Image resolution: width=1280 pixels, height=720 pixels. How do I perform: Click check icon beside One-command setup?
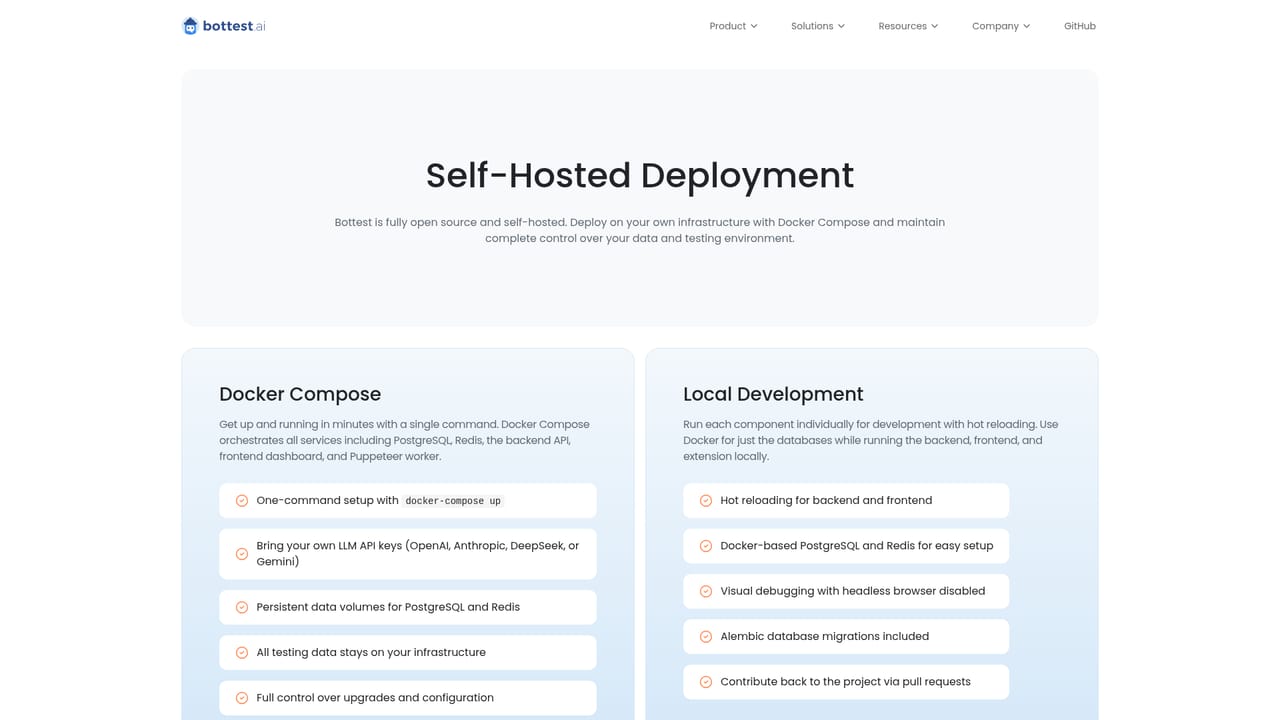coord(242,501)
